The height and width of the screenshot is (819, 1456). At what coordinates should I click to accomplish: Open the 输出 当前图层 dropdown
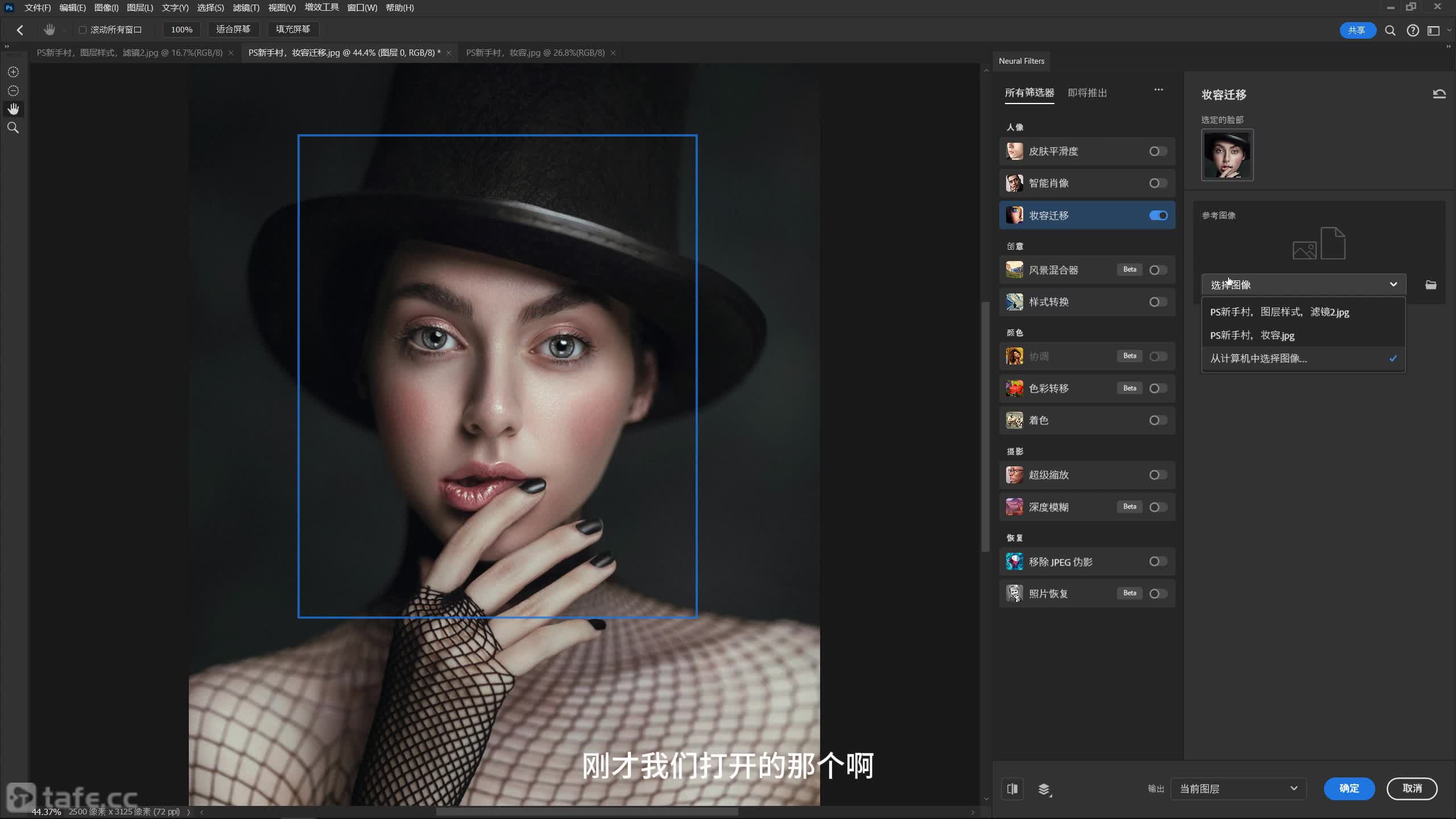point(1238,789)
